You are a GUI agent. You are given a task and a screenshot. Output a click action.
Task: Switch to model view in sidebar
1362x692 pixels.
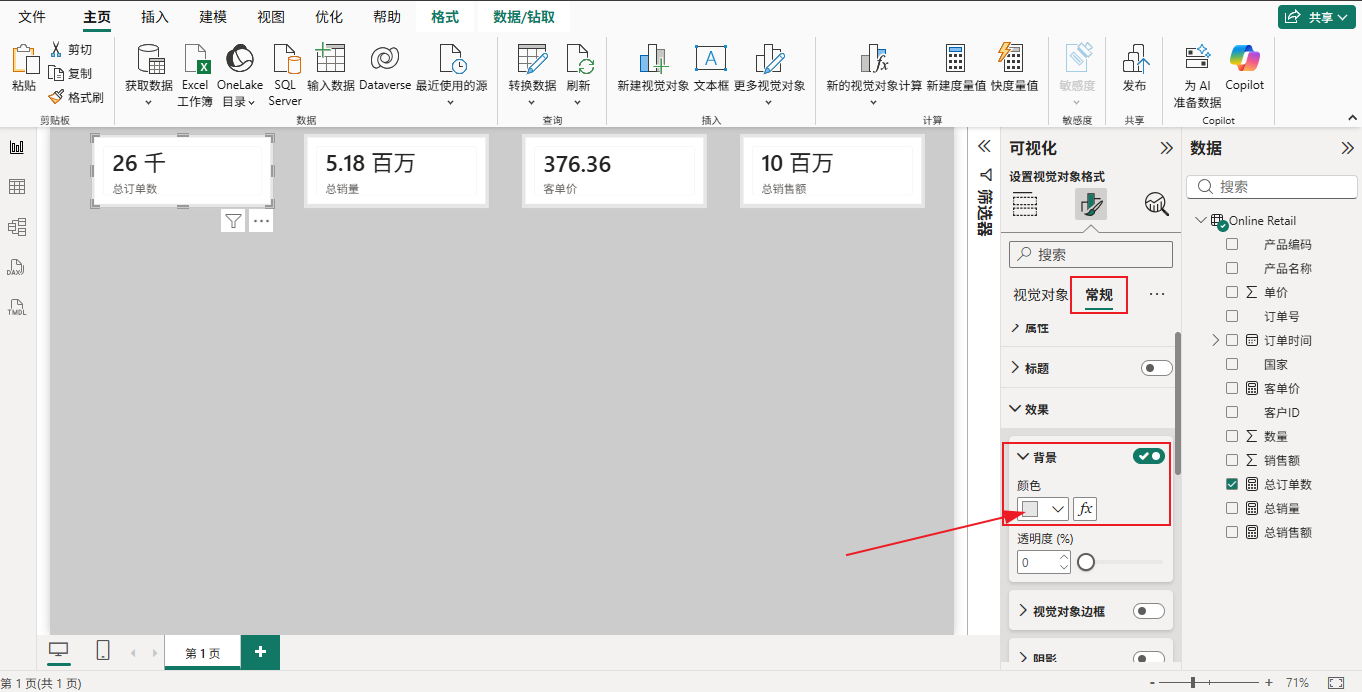click(x=17, y=227)
